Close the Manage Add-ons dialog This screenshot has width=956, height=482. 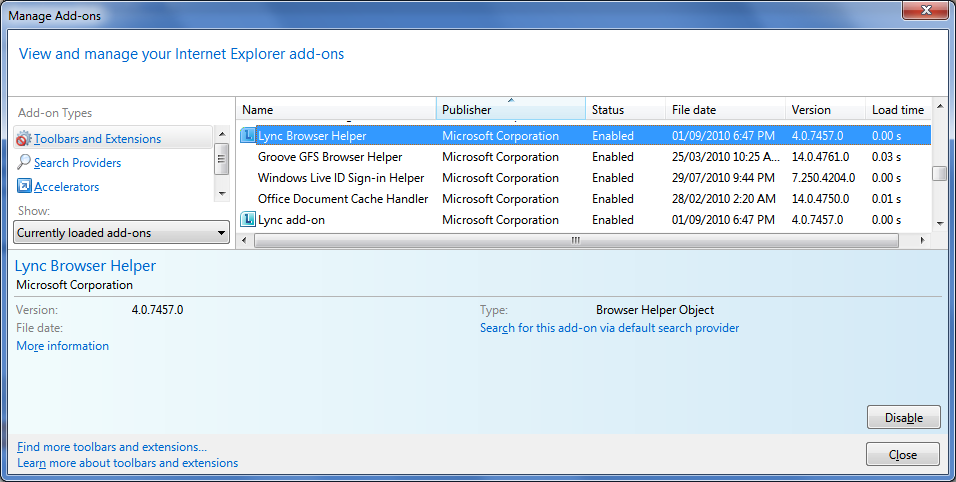(902, 455)
